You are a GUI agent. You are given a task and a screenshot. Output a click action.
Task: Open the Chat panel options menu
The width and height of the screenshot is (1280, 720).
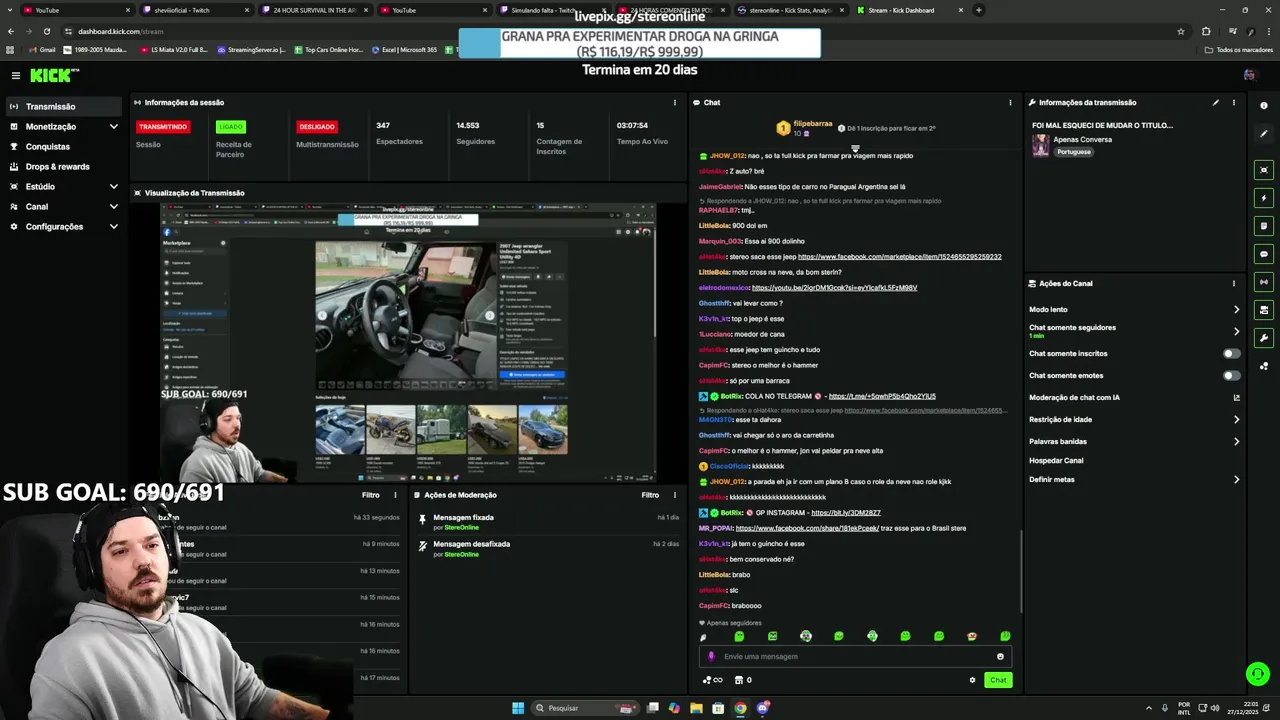tap(1010, 102)
